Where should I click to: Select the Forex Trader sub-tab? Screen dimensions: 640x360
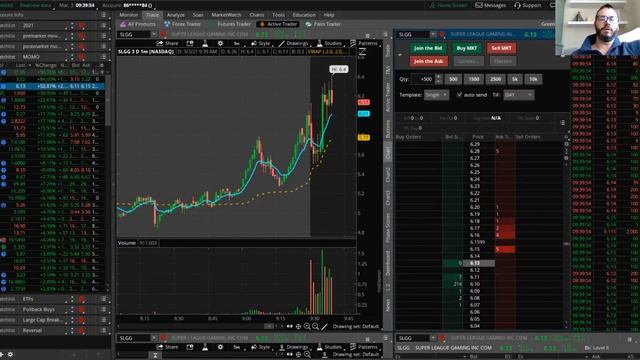coord(181,24)
